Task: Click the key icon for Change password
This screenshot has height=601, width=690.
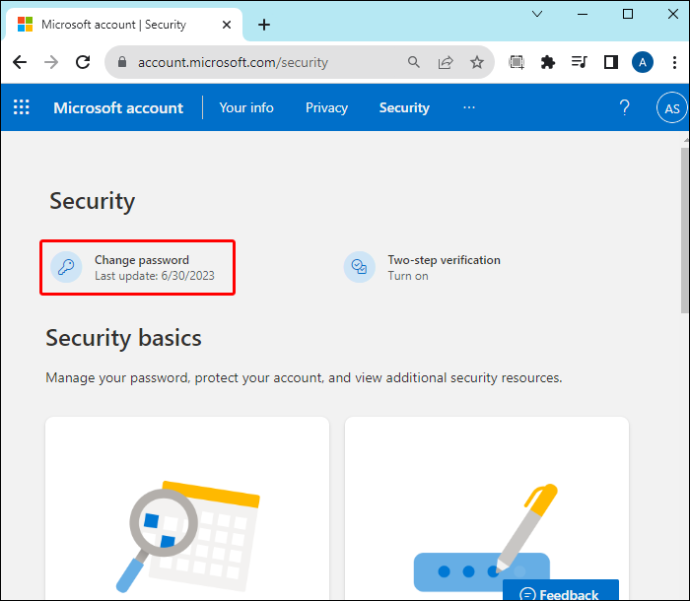Action: point(66,267)
